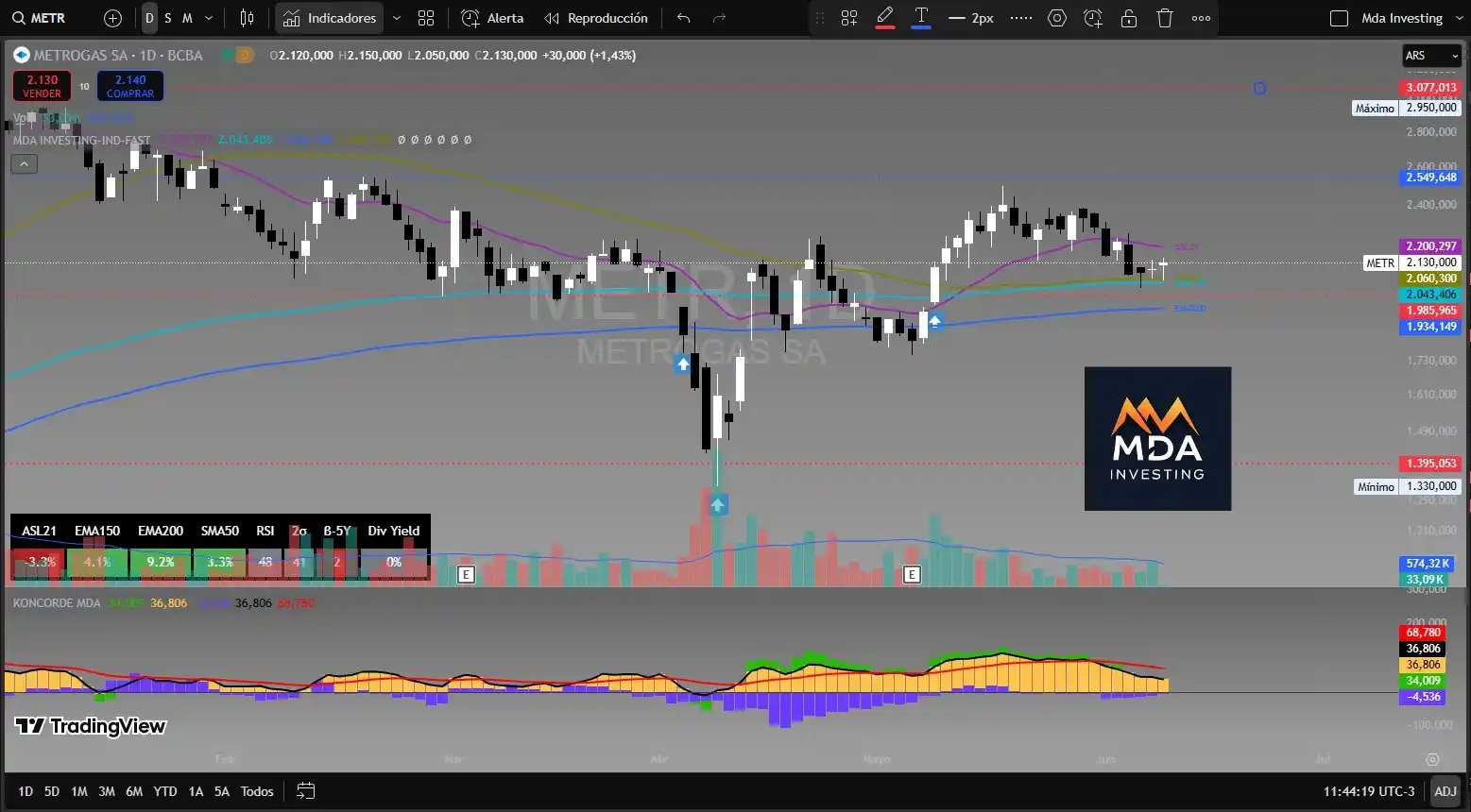The image size is (1471, 812).
Task: Change text color with blue T
Action: (x=921, y=18)
